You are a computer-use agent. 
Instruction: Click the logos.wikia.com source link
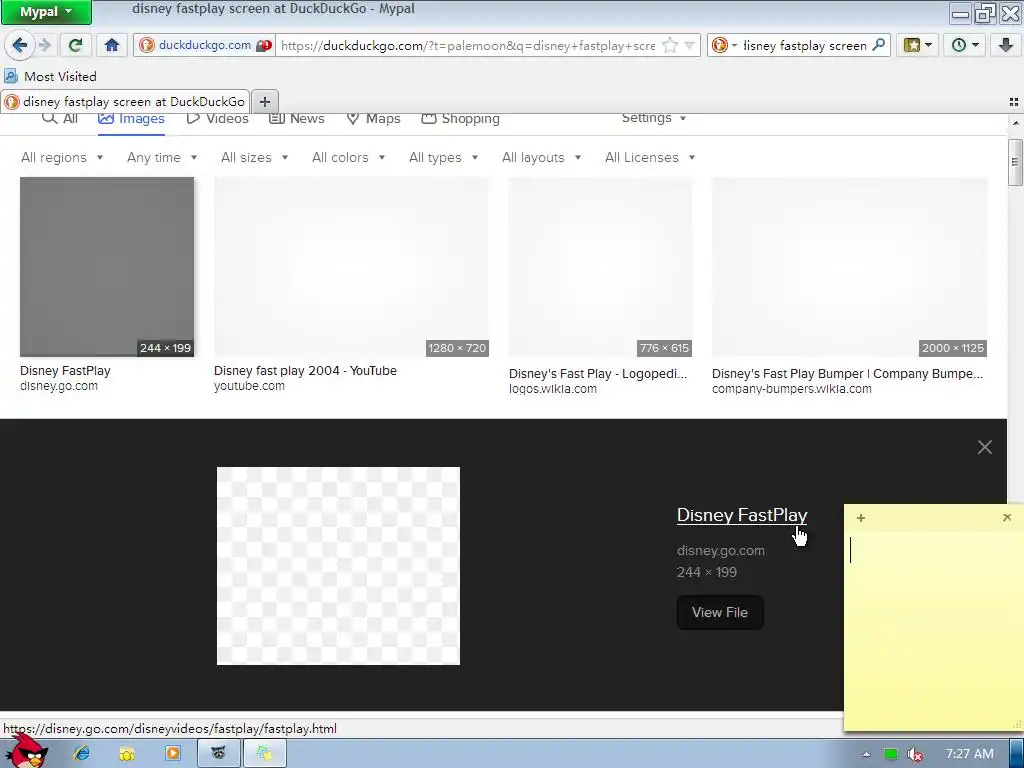[x=552, y=389]
